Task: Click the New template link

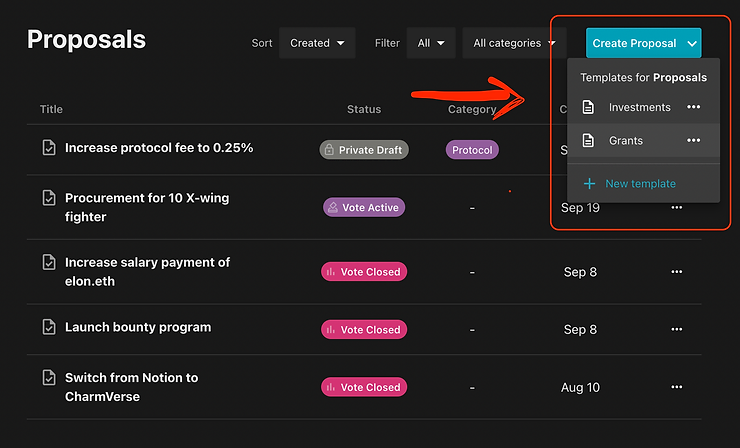Action: (640, 184)
